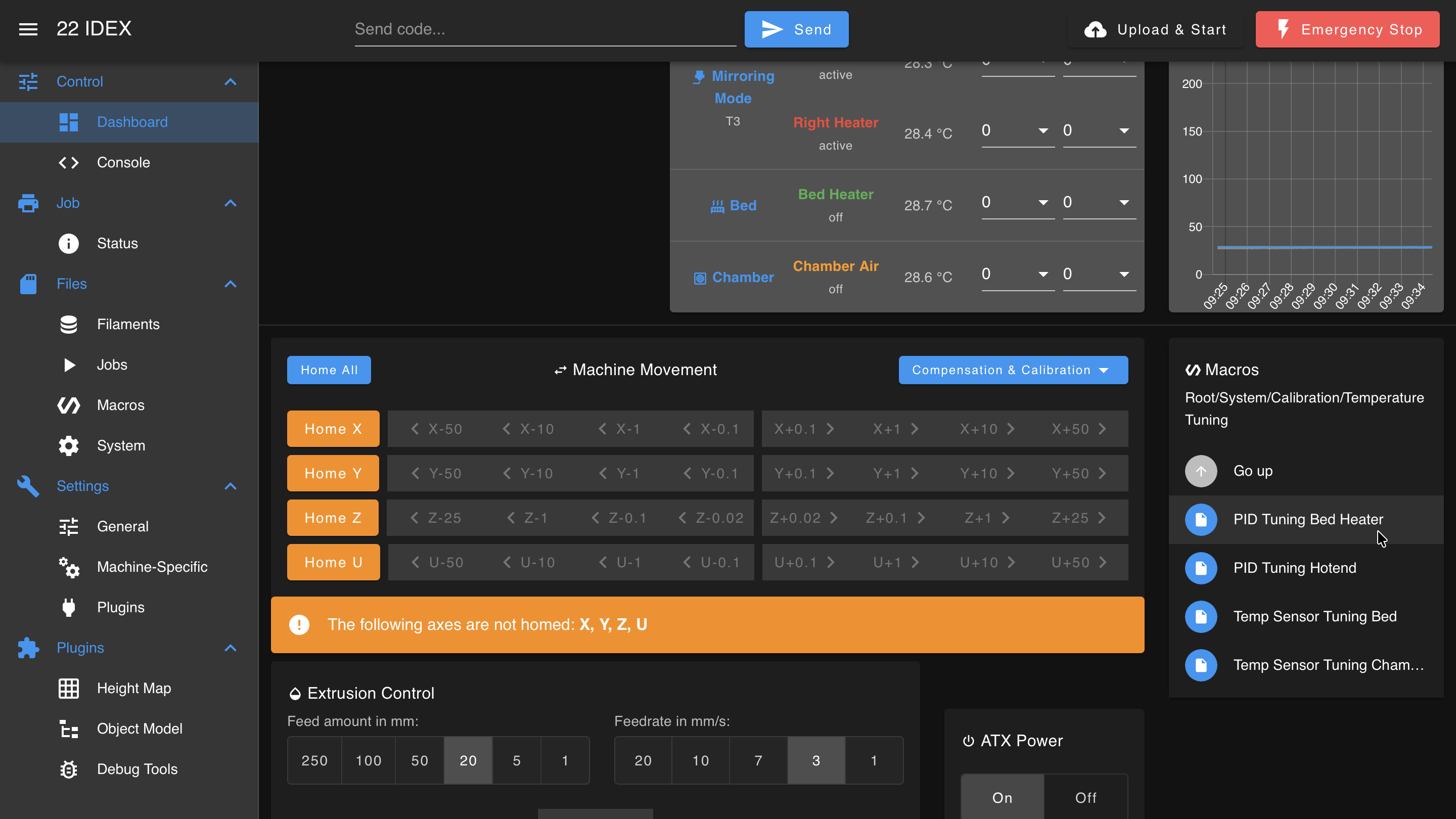Click the Go up arrow icon
Image resolution: width=1456 pixels, height=819 pixels.
pos(1201,471)
